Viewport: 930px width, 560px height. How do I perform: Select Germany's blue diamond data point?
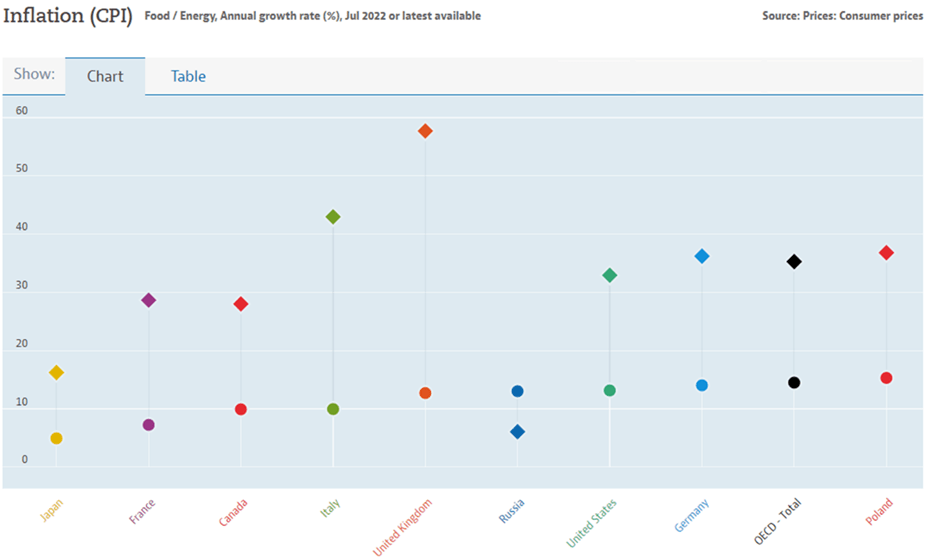(x=702, y=256)
